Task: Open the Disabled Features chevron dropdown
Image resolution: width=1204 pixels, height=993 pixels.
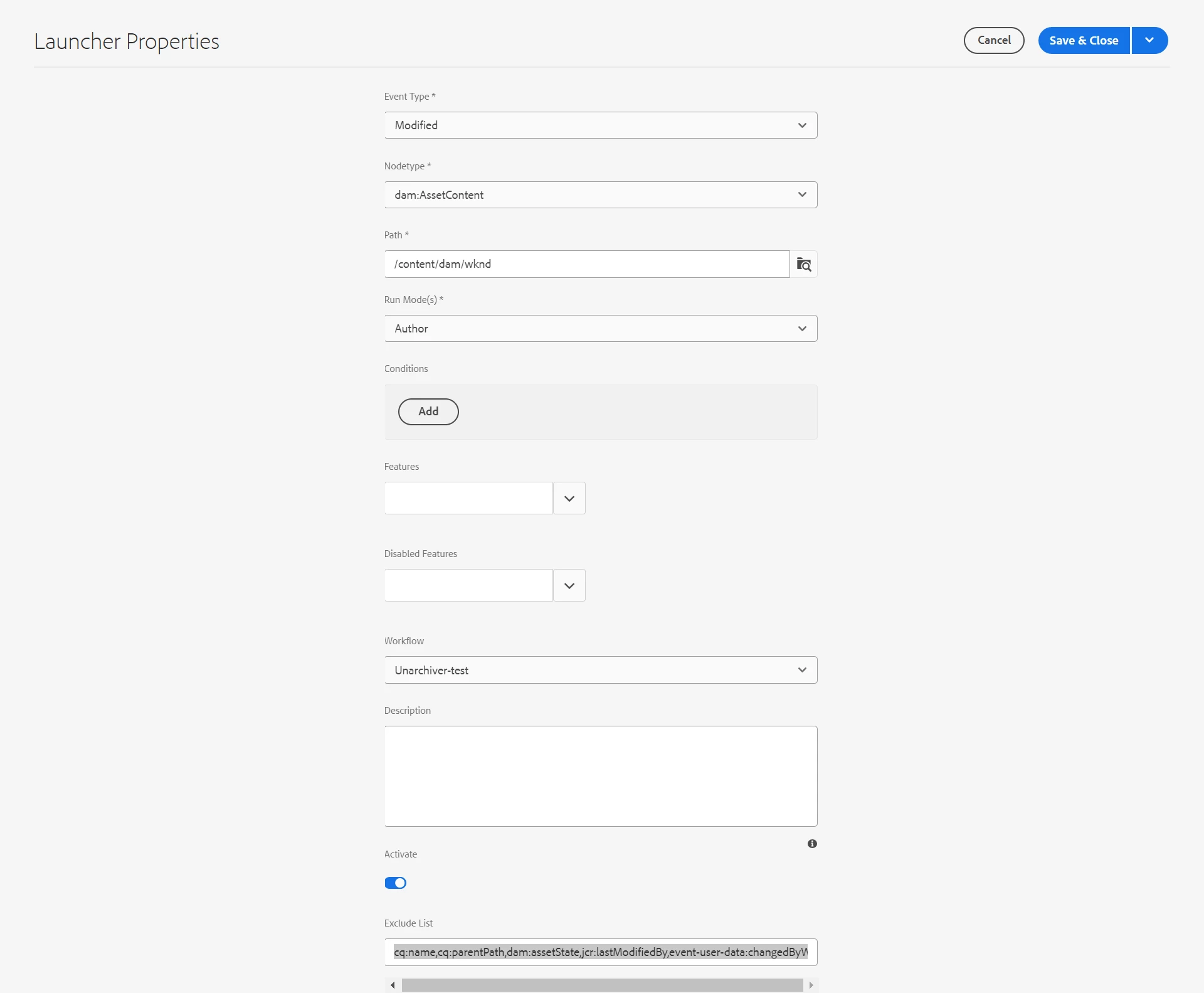Action: [569, 586]
